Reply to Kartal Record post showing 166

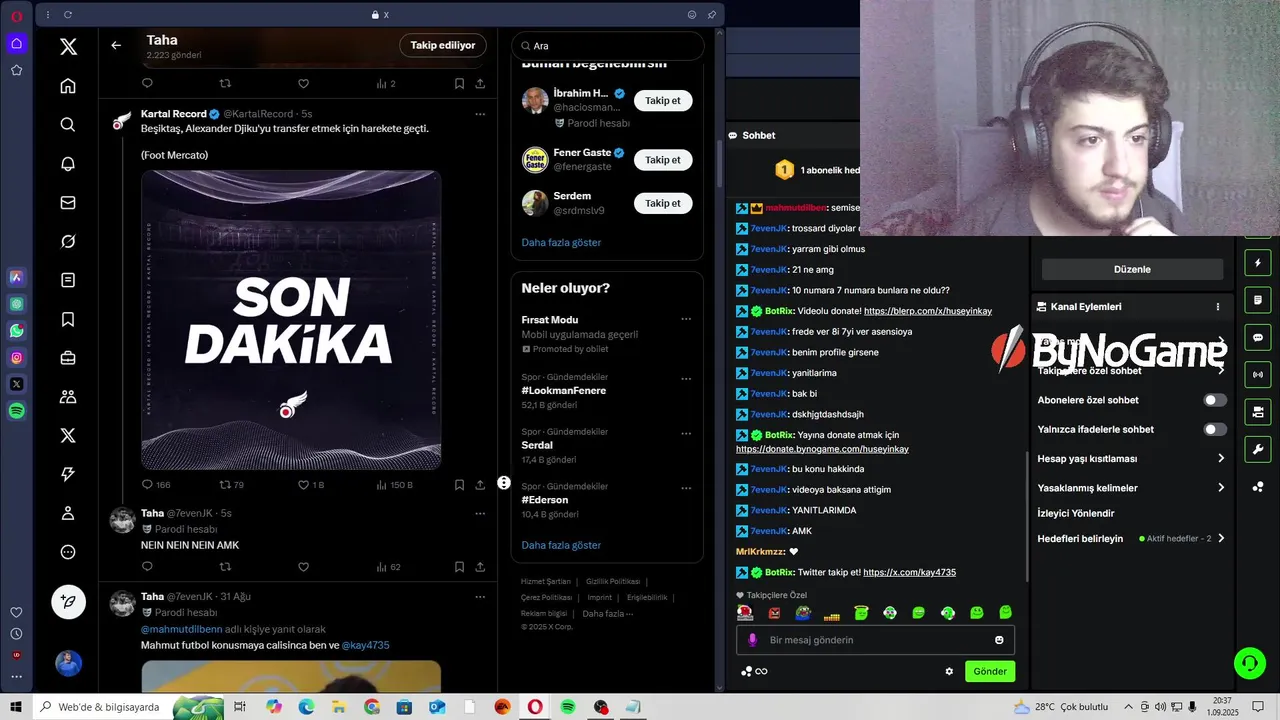pyautogui.click(x=147, y=484)
